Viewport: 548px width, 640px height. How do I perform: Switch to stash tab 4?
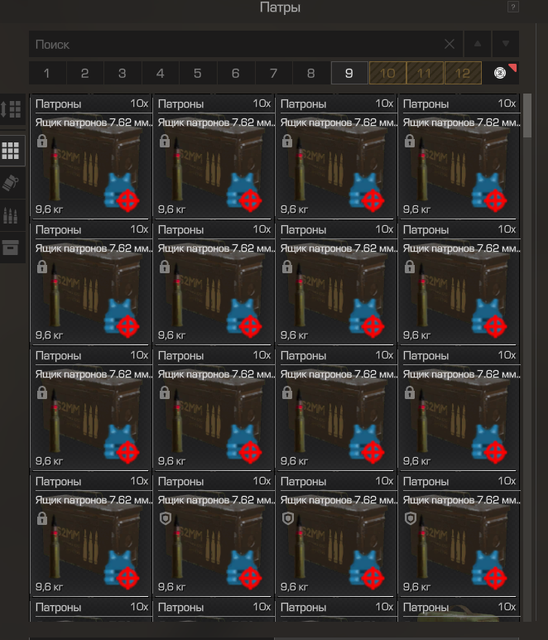160,73
